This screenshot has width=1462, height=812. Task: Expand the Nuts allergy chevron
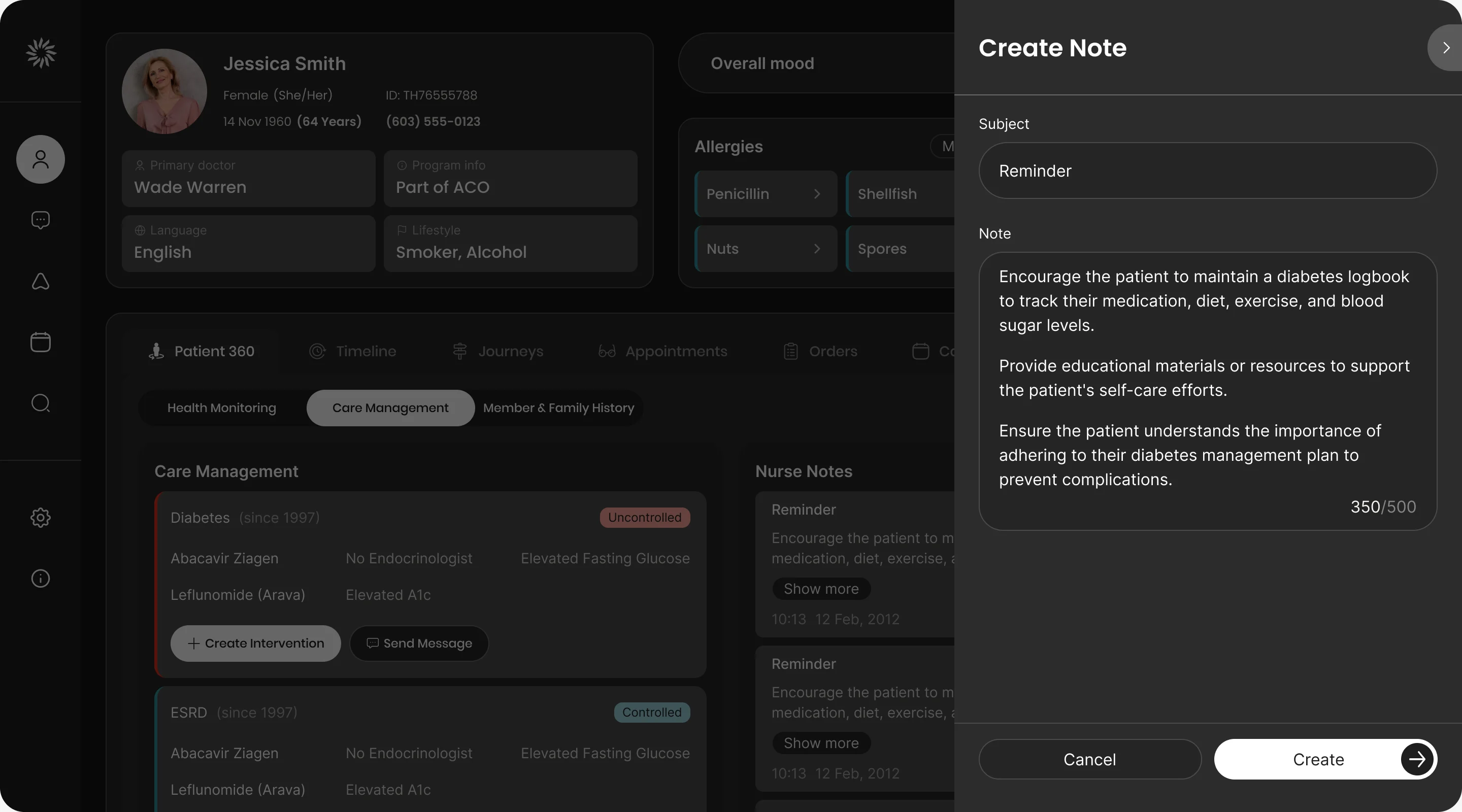pyautogui.click(x=817, y=249)
